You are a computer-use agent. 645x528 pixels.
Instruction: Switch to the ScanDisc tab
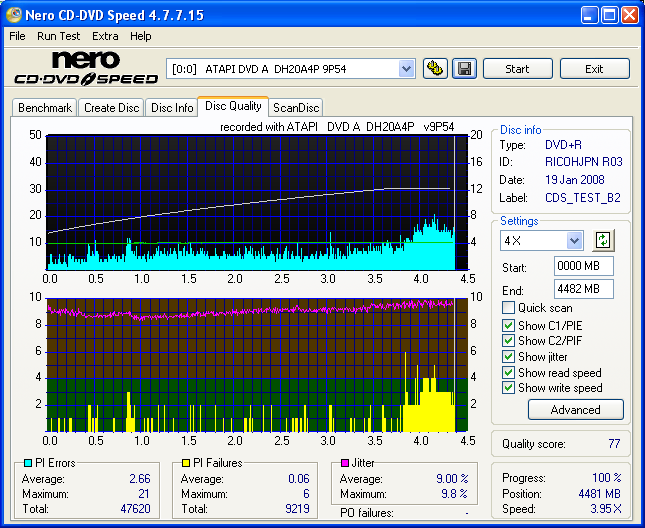tap(296, 108)
